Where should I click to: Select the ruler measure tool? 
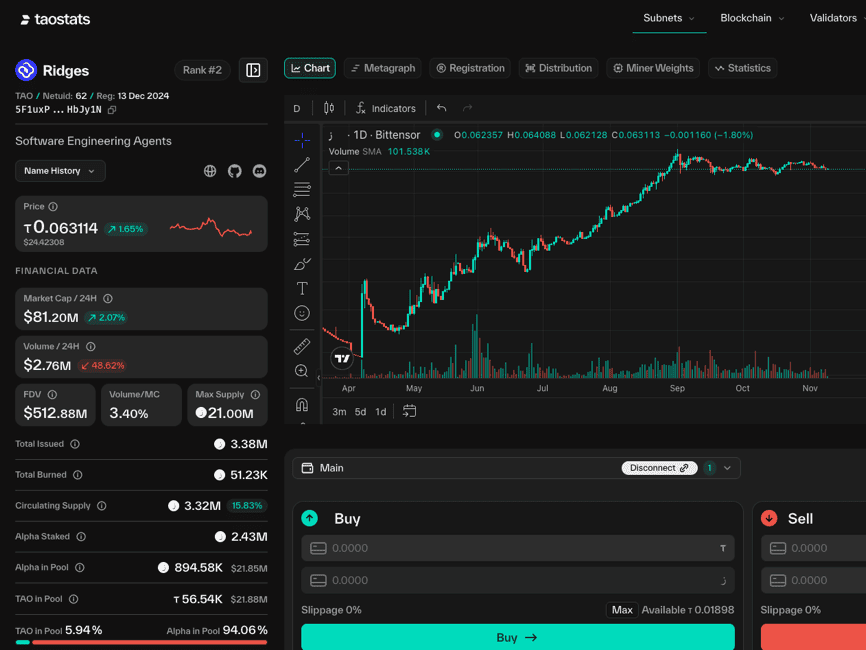point(302,346)
